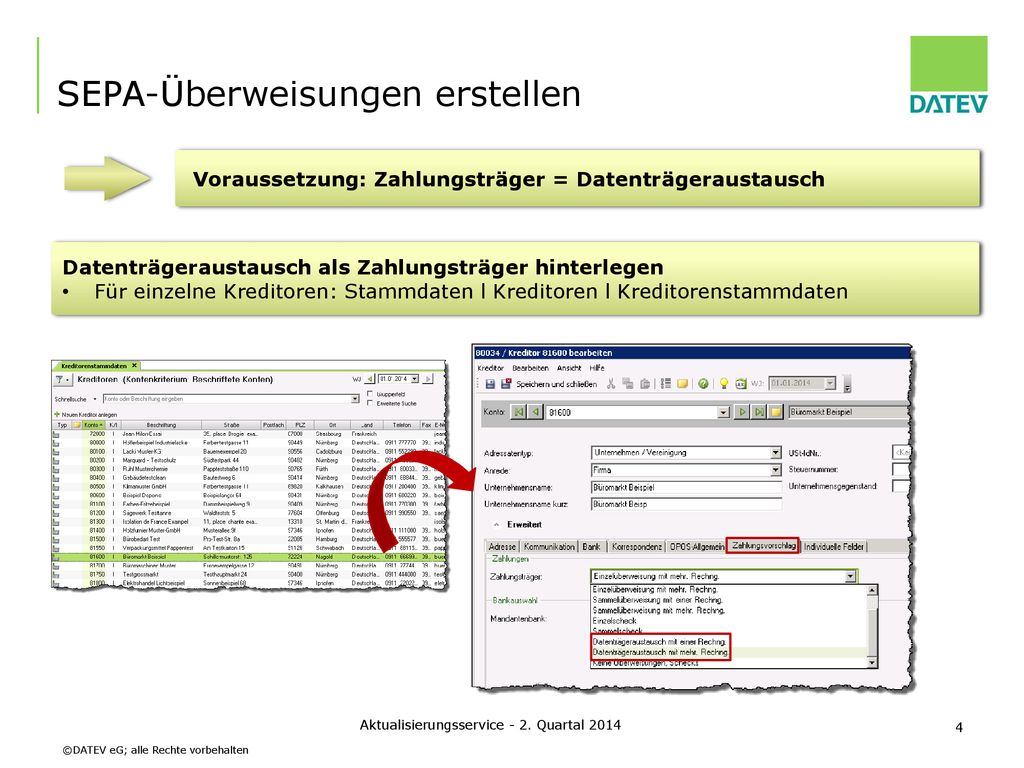Click the filter funnel icon in Kreditoren list

(60, 379)
